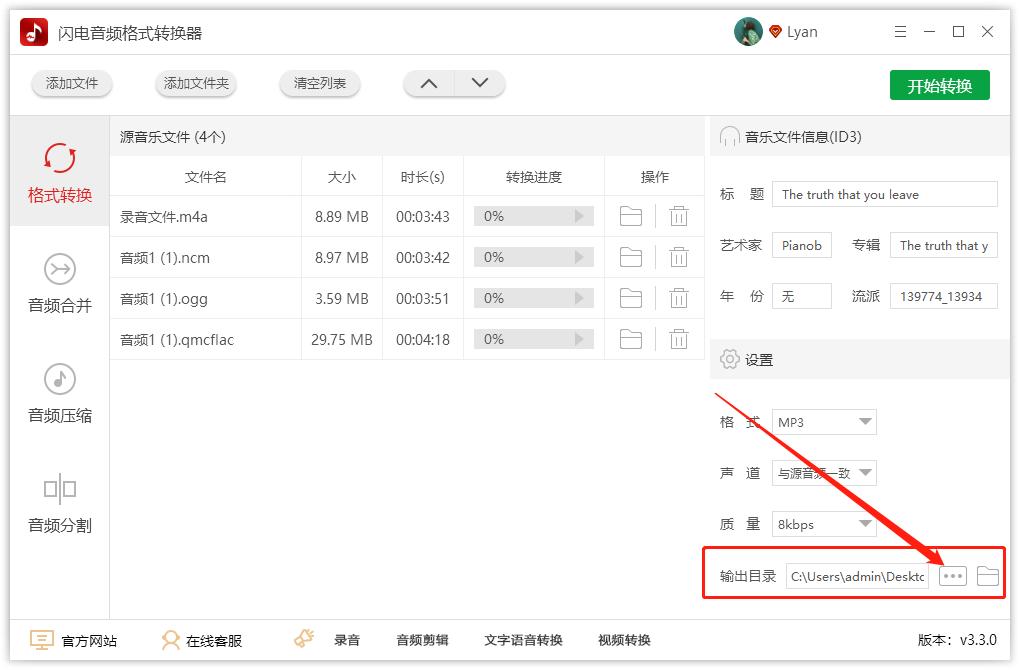Viewport: 1020px width, 670px height.
Task: Edit the 输出目录 output path field
Action: coord(857,576)
